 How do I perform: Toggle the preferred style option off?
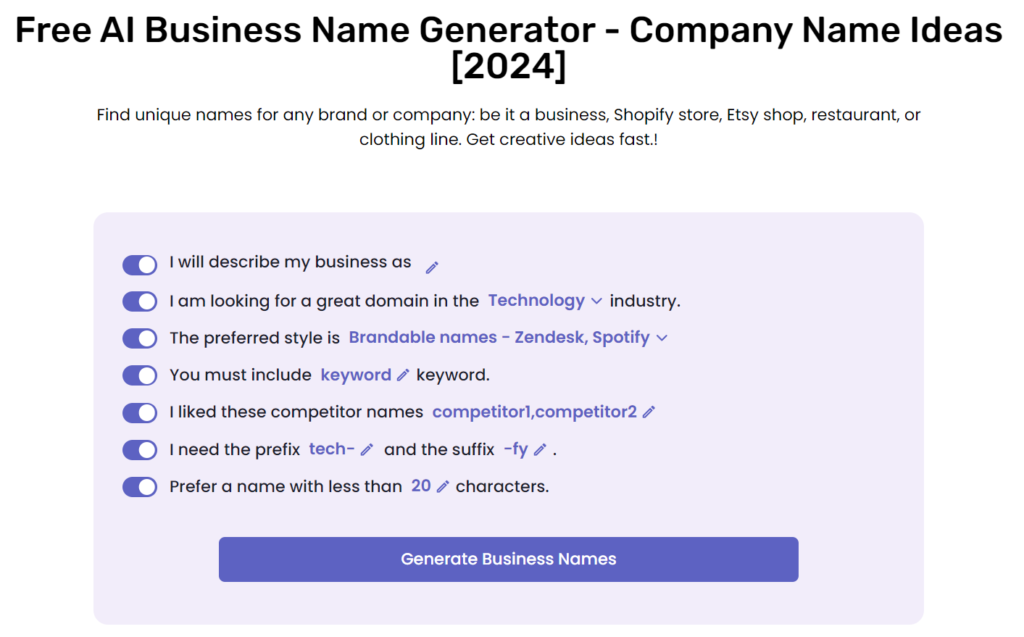tap(139, 338)
